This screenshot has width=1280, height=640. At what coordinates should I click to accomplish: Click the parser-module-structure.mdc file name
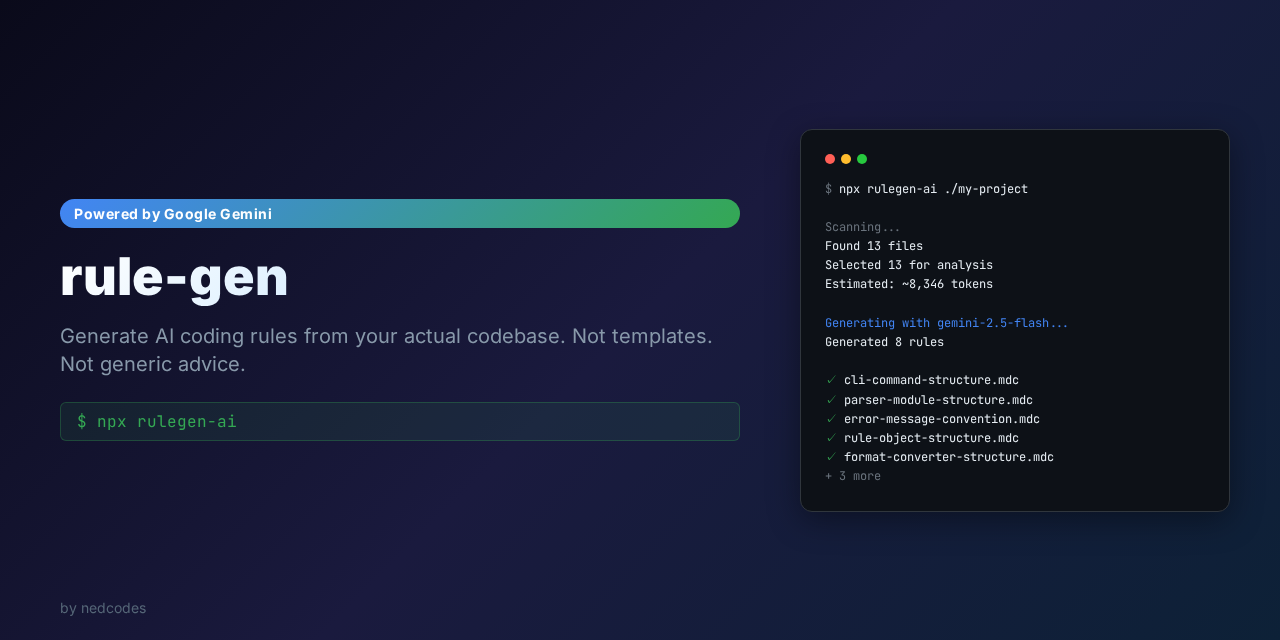(938, 400)
